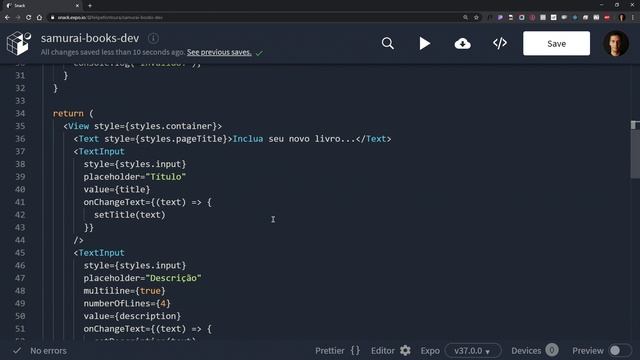
Task: Download project via cloud download icon
Action: point(462,43)
